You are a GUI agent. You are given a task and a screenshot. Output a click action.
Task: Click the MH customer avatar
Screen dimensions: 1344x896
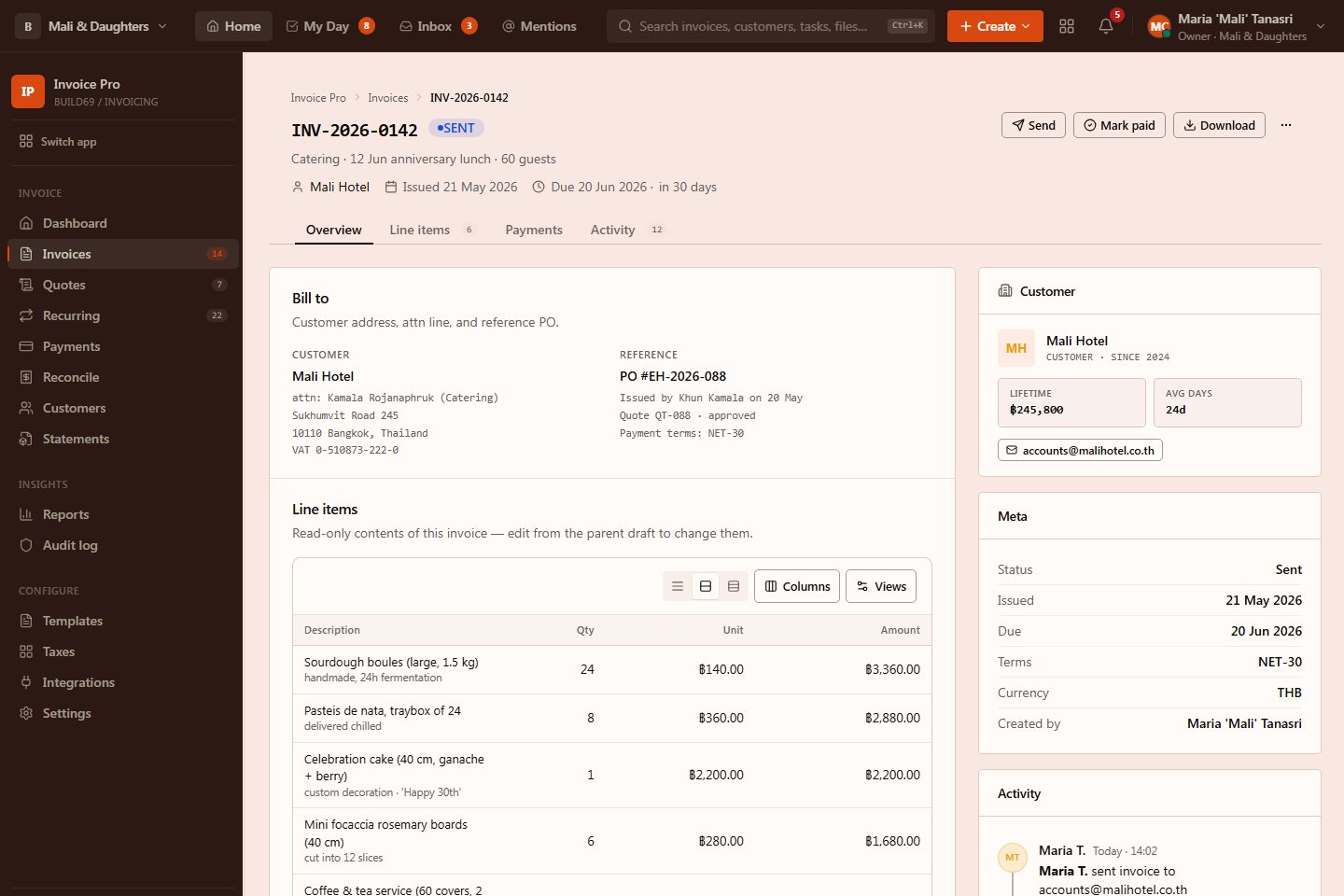[x=1016, y=348]
